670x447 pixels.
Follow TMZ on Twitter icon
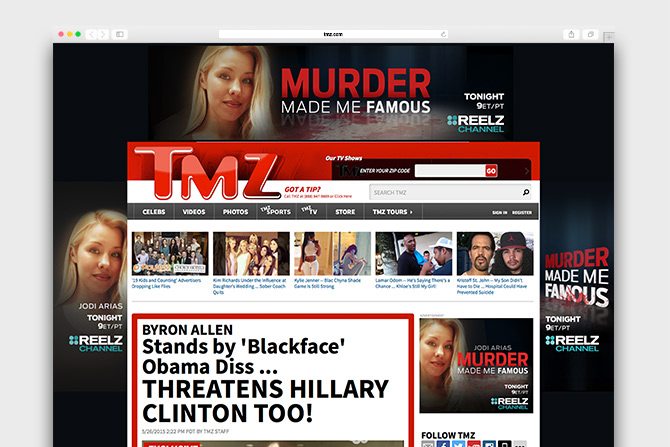click(x=458, y=444)
